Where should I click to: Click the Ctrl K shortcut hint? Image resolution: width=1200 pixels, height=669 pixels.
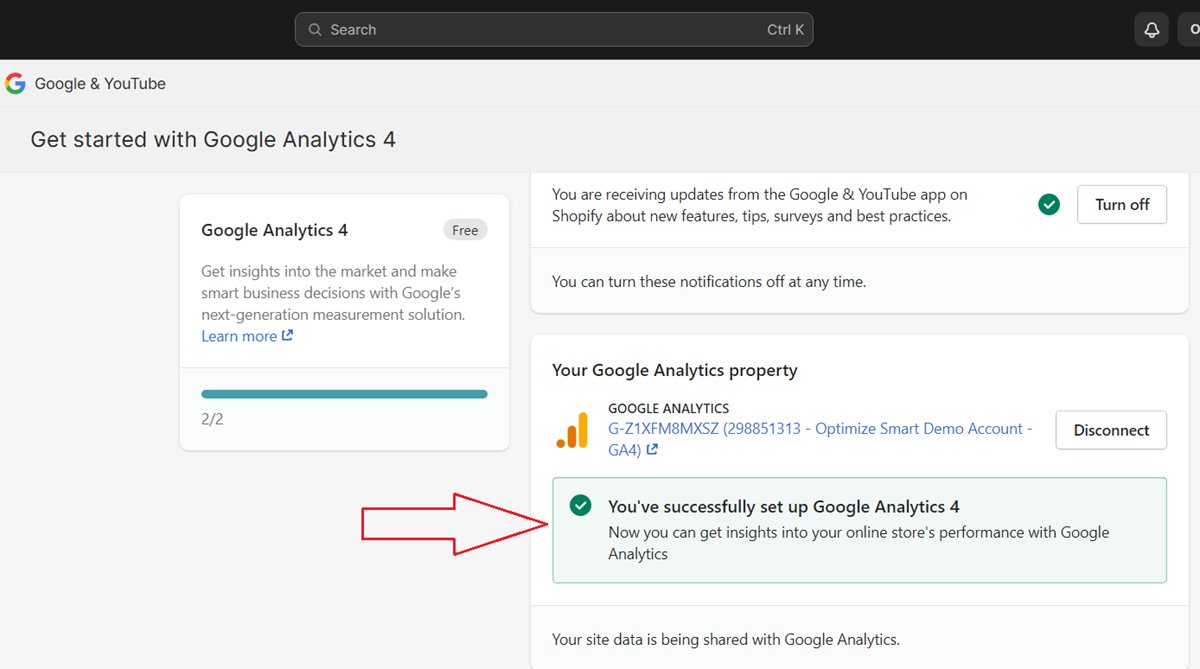[785, 30]
